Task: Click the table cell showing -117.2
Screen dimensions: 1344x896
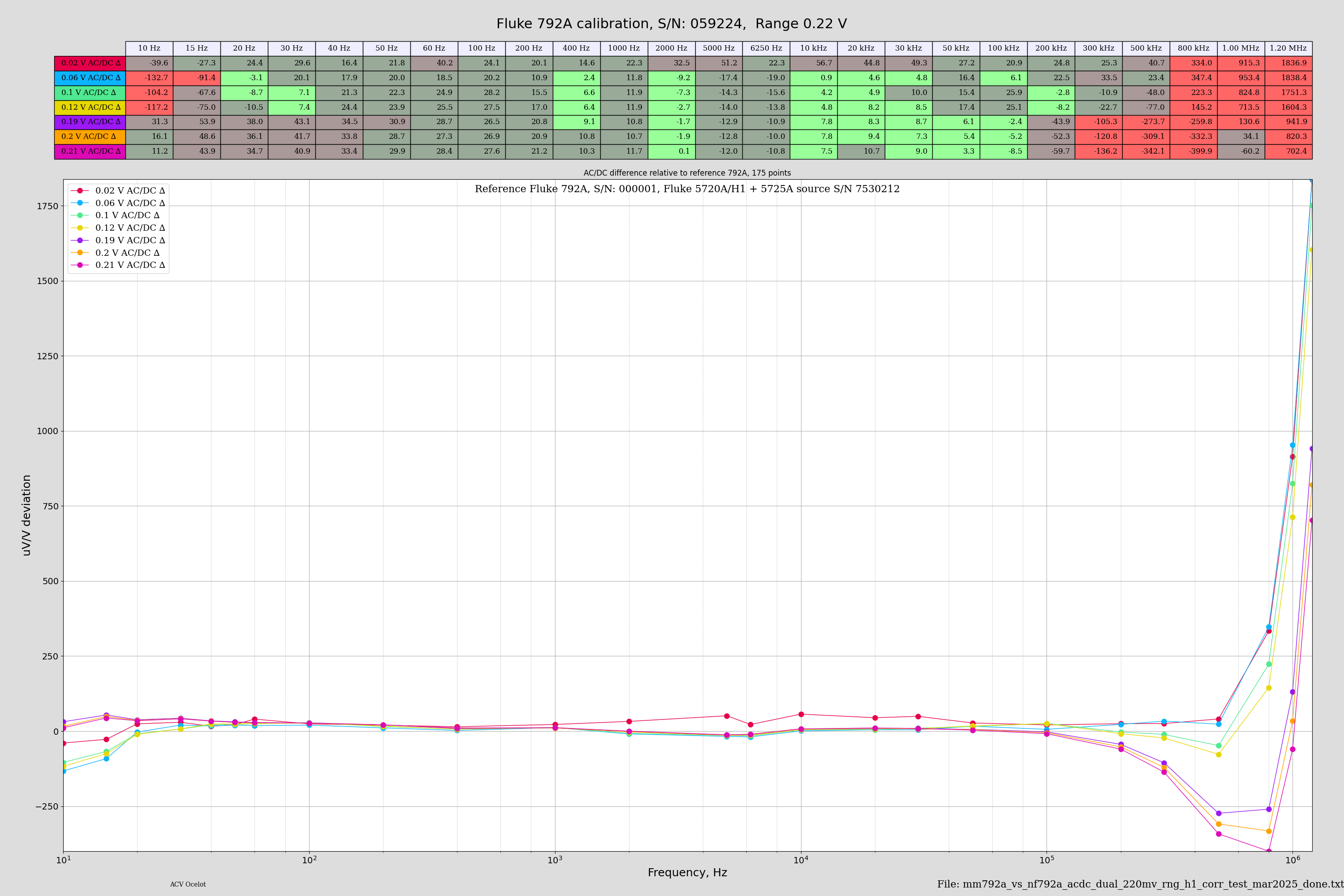Action: pos(149,108)
